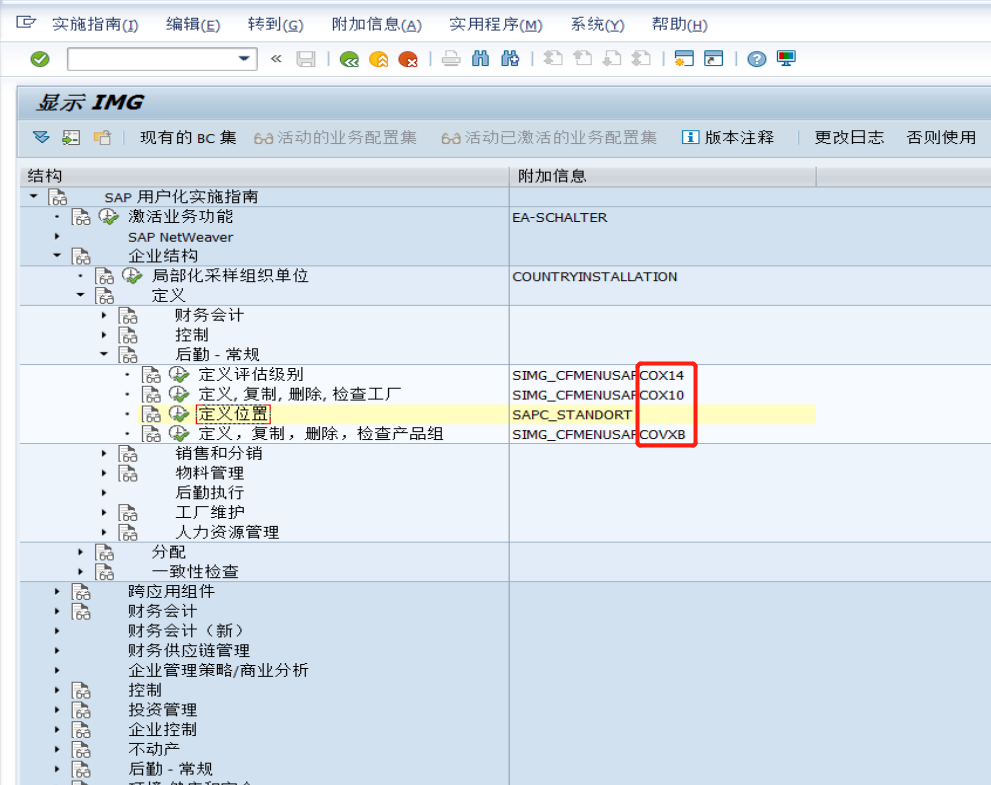Click the add to subtree icon in IMG toolbar
Viewport: 991px width, 785px height.
(71, 137)
